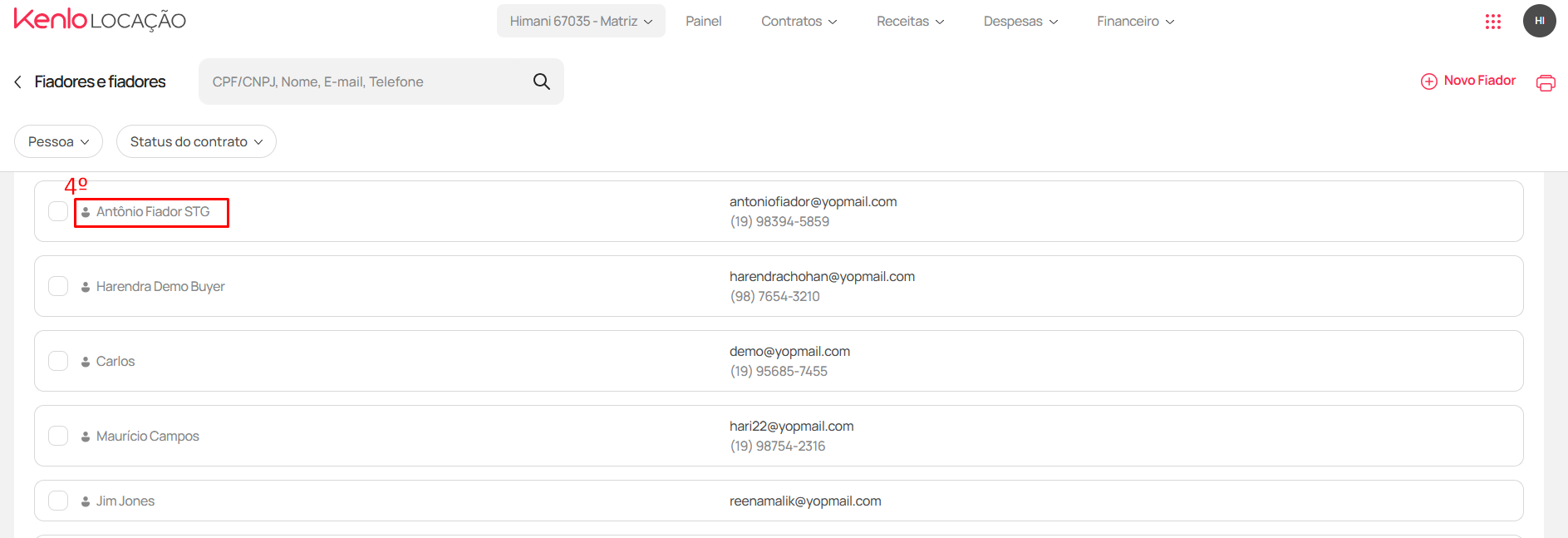This screenshot has height=538, width=1568.
Task: Click person icon beside Carlos
Action: 86,362
